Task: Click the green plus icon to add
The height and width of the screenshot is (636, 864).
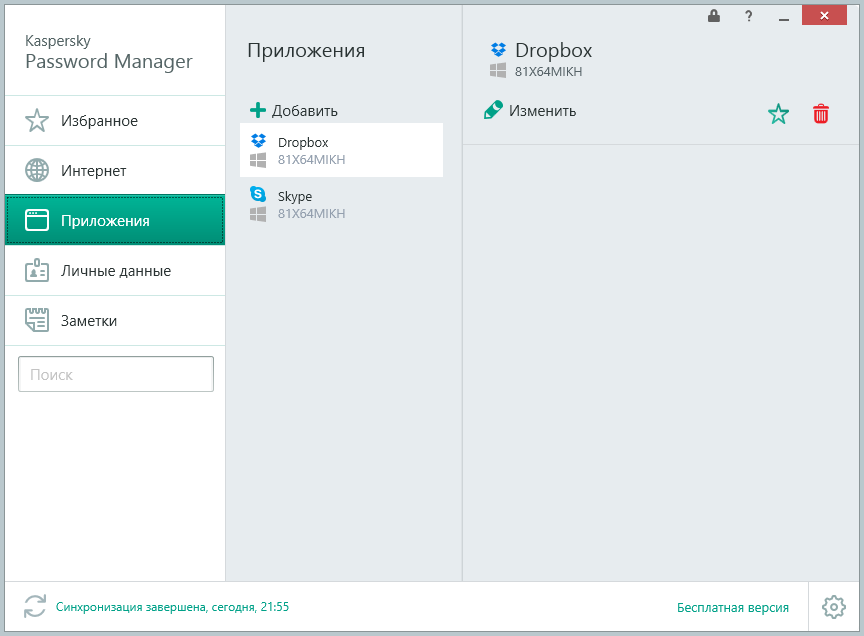Action: (x=257, y=110)
